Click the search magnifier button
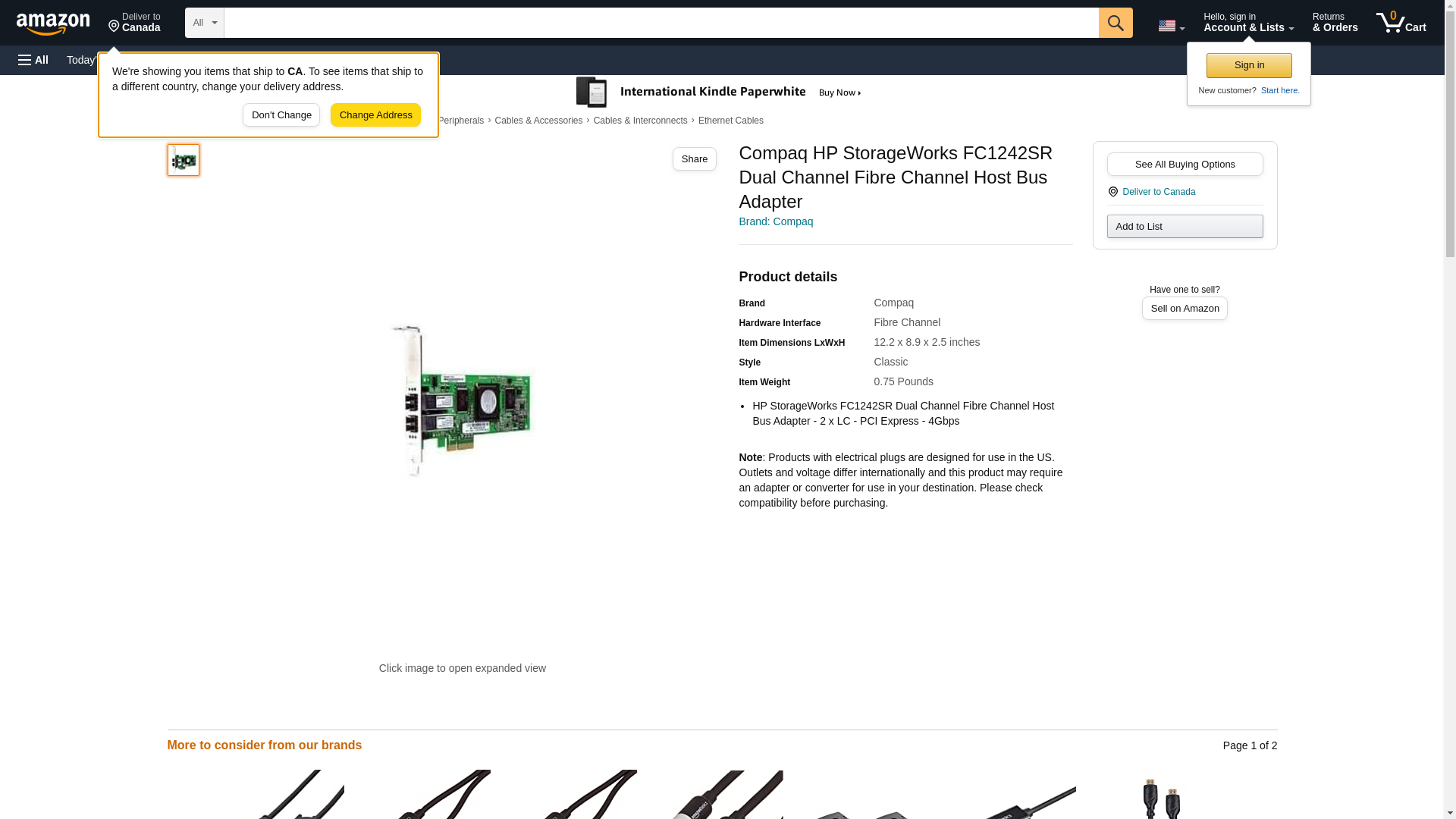Viewport: 1456px width, 819px height. [x=1116, y=23]
